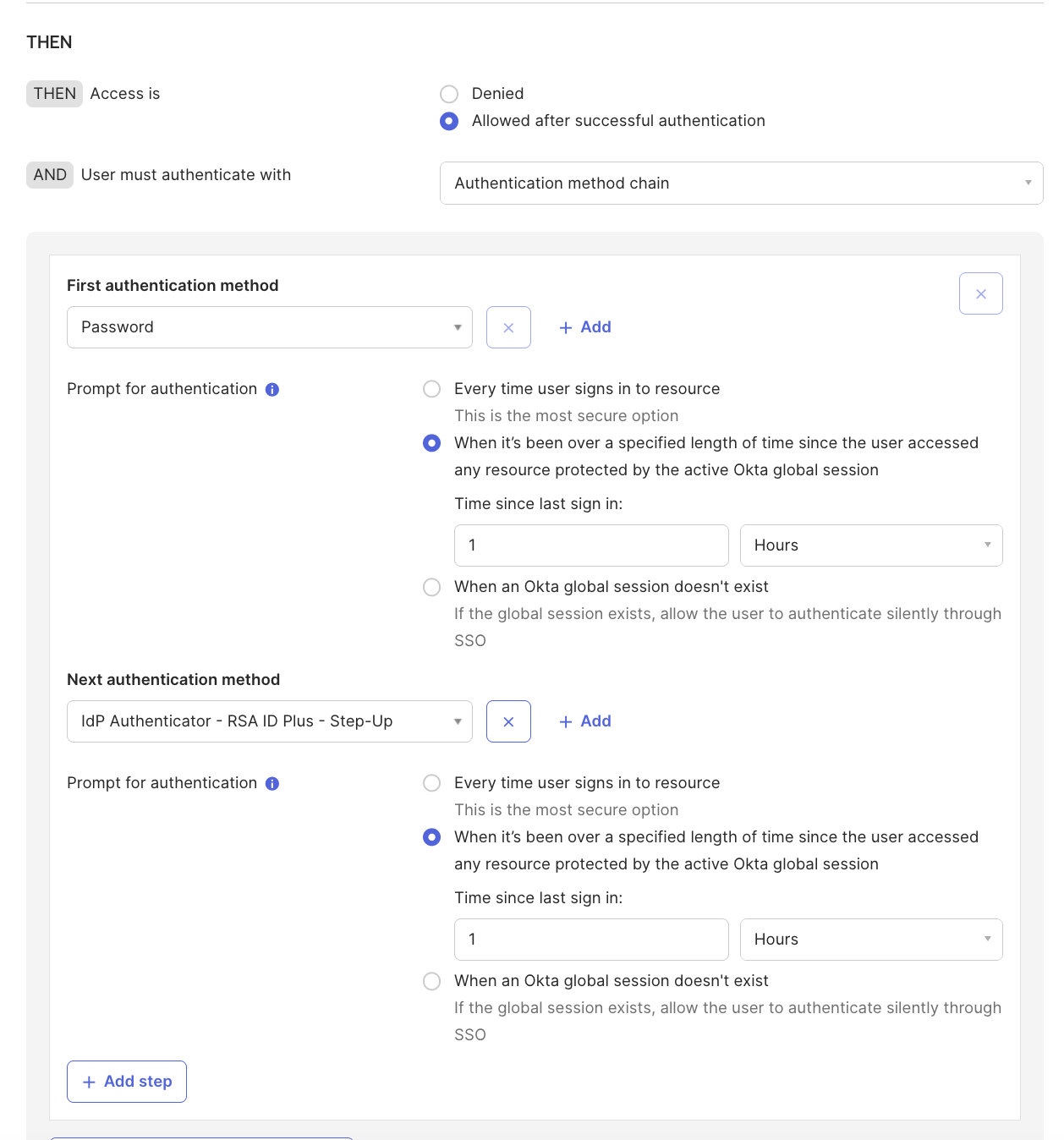Open the info tooltip for the first Prompt for authentication
Screen dimensions: 1064x1140
(x=272, y=390)
